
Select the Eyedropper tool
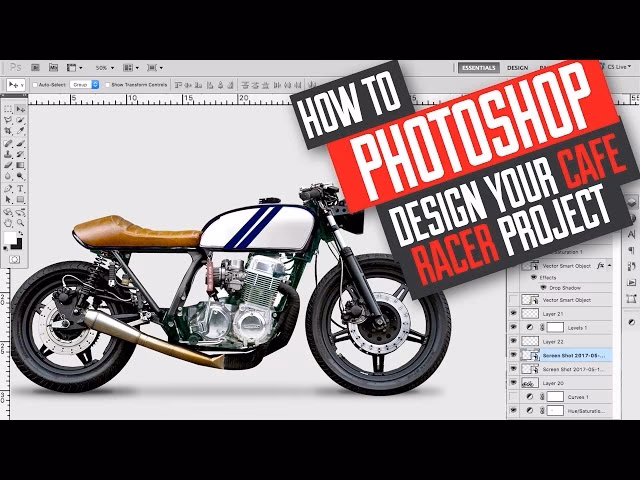click(x=20, y=131)
